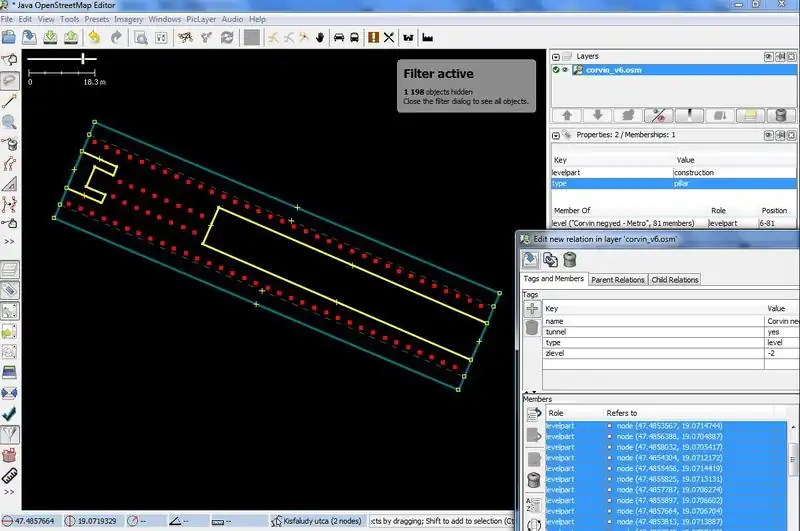Toggle the layer visibility button under the layer list
The width and height of the screenshot is (800, 531).
point(657,115)
